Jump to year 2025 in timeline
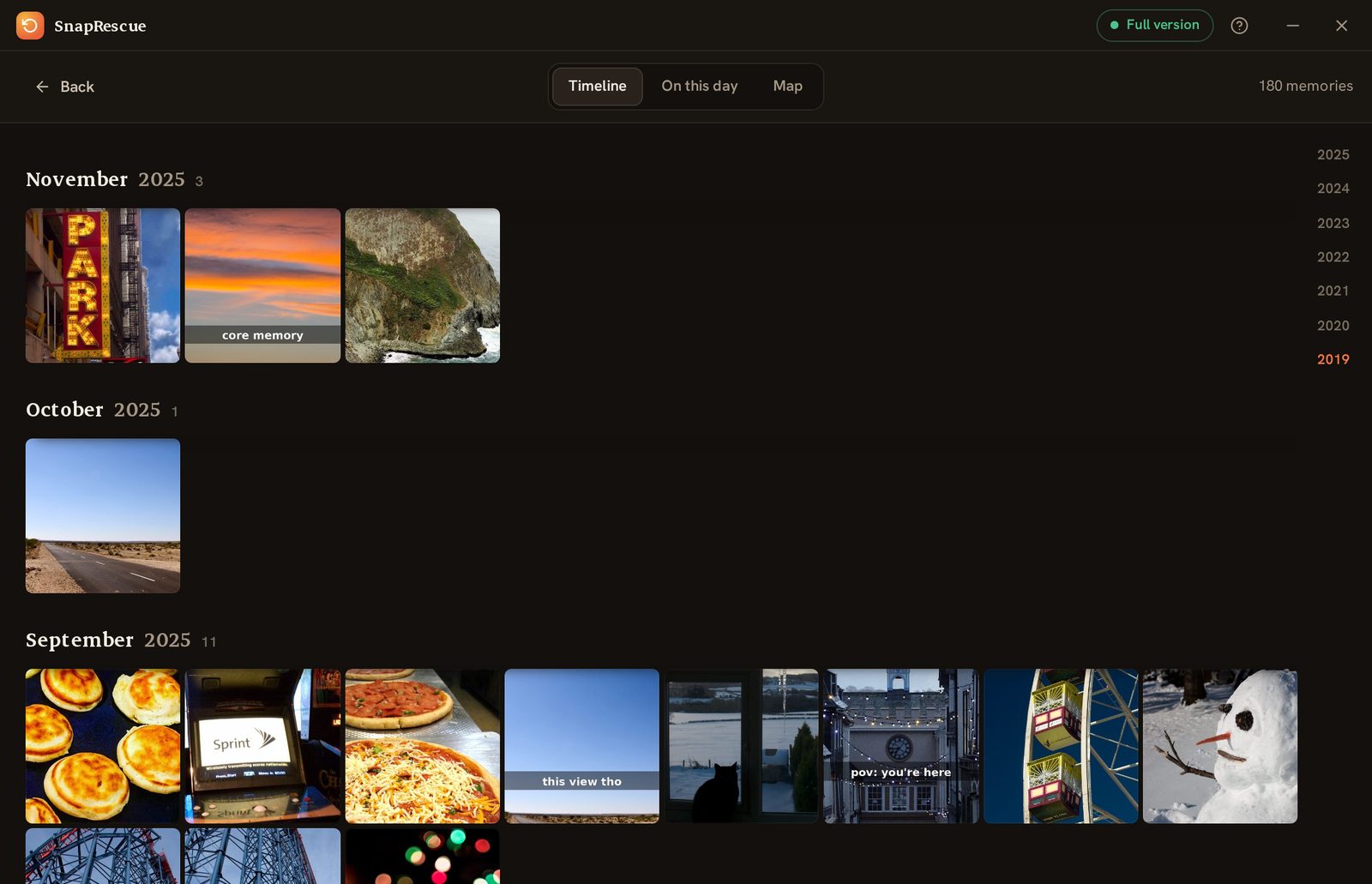Viewport: 1372px width, 884px height. [1333, 154]
